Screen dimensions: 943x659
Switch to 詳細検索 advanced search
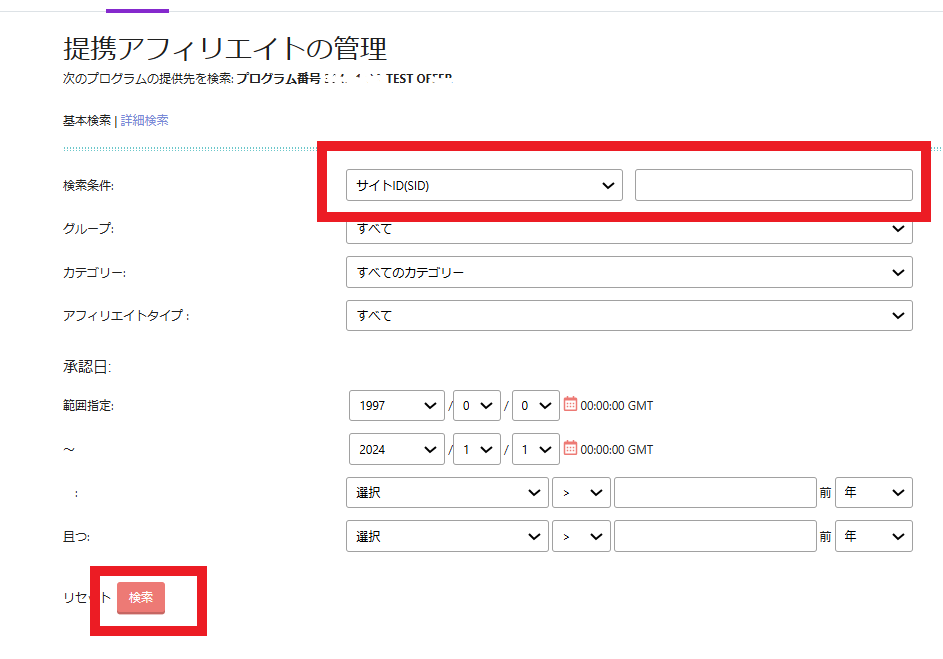145,120
